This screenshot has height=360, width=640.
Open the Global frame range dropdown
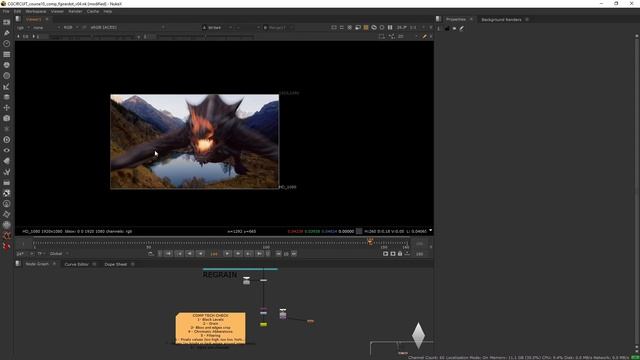click(x=59, y=254)
